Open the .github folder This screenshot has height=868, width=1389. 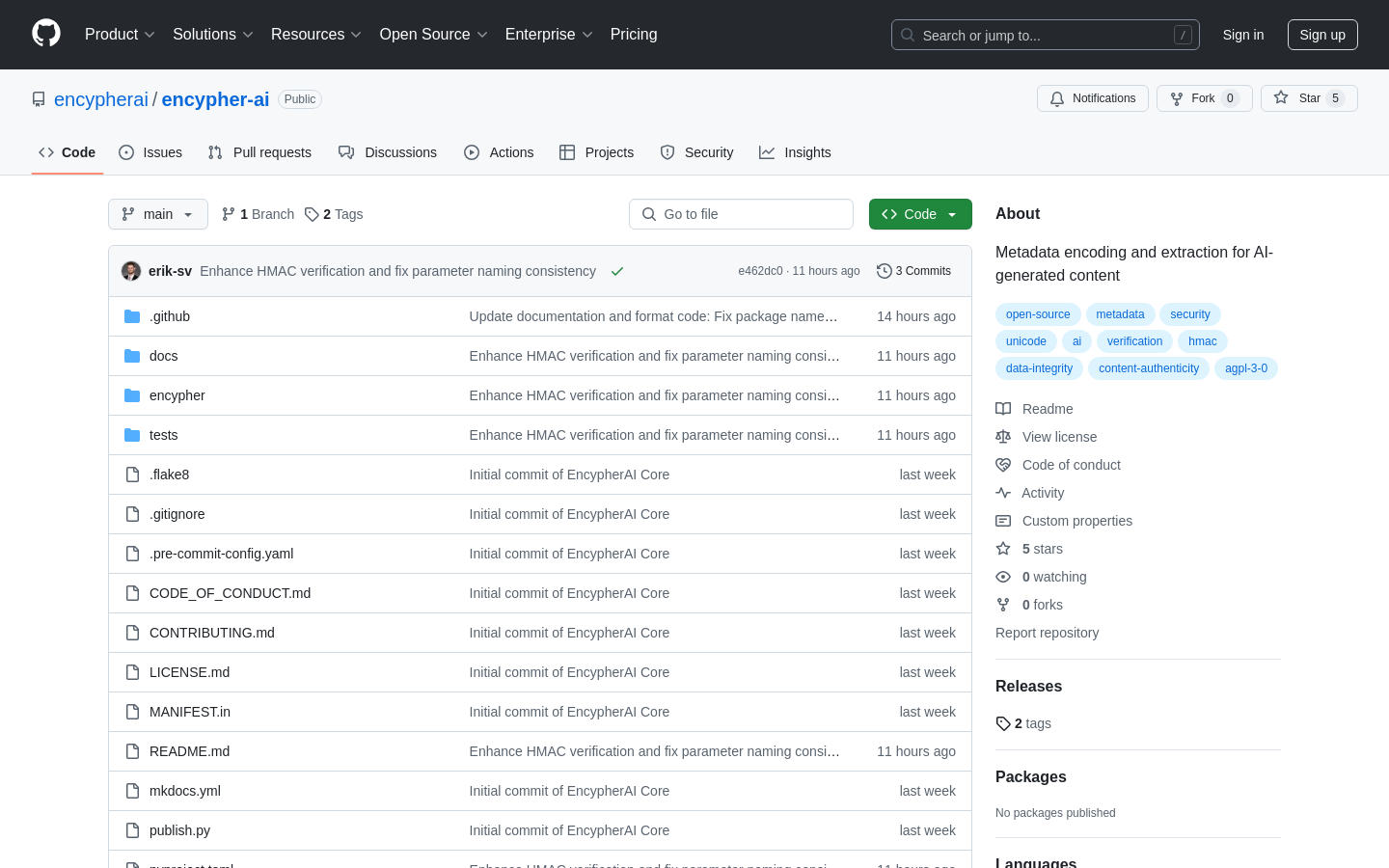tap(170, 316)
